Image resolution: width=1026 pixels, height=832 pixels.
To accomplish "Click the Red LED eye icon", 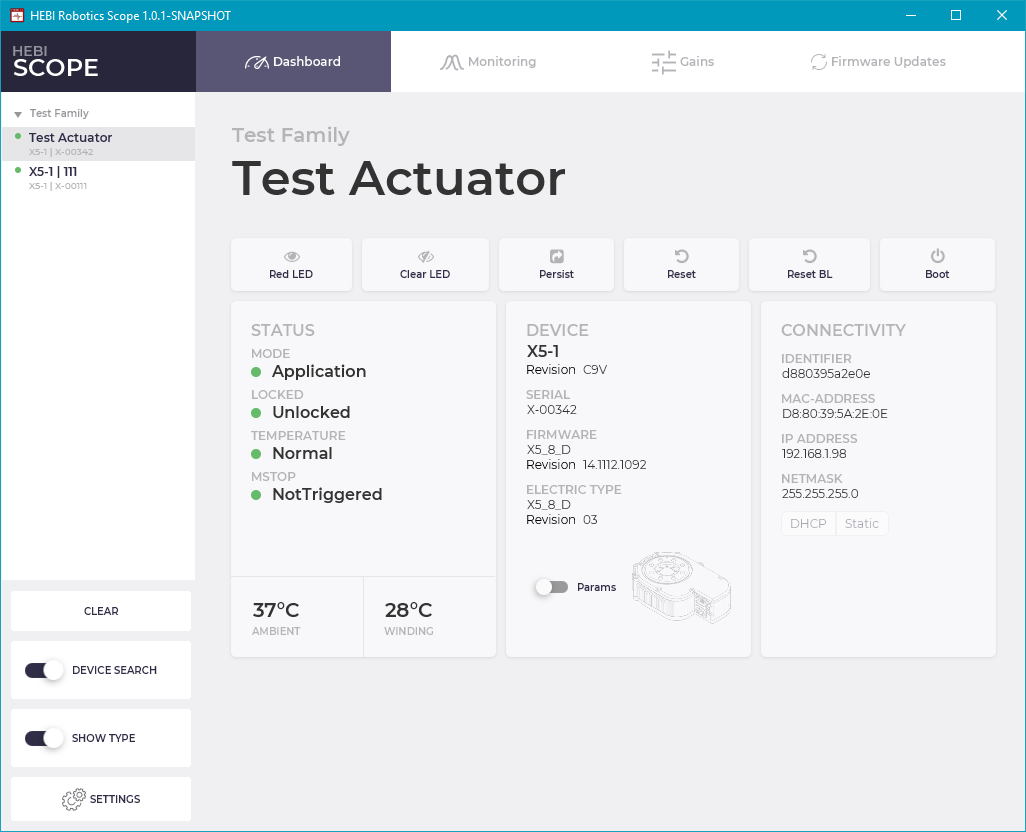I will [x=291, y=257].
